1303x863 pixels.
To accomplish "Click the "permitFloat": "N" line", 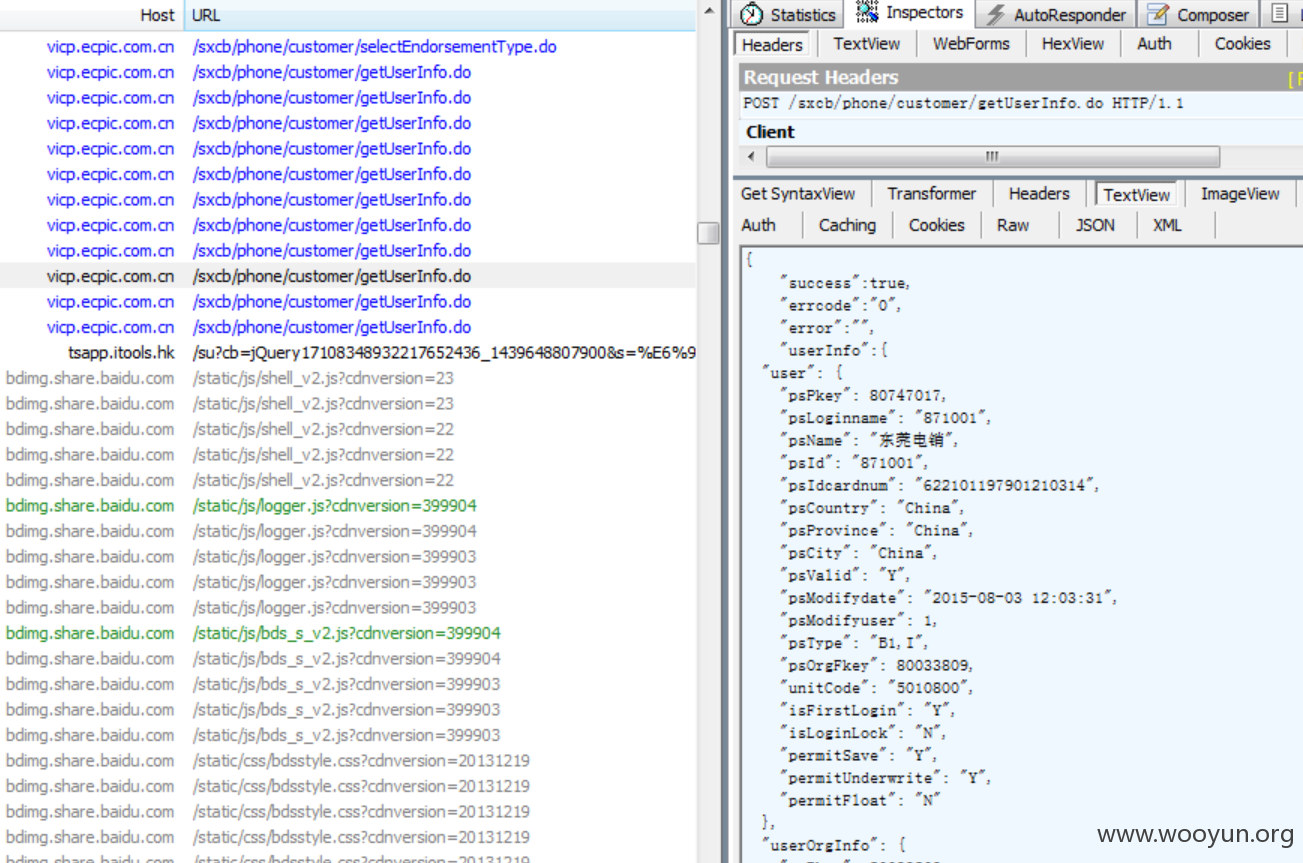I will click(860, 800).
